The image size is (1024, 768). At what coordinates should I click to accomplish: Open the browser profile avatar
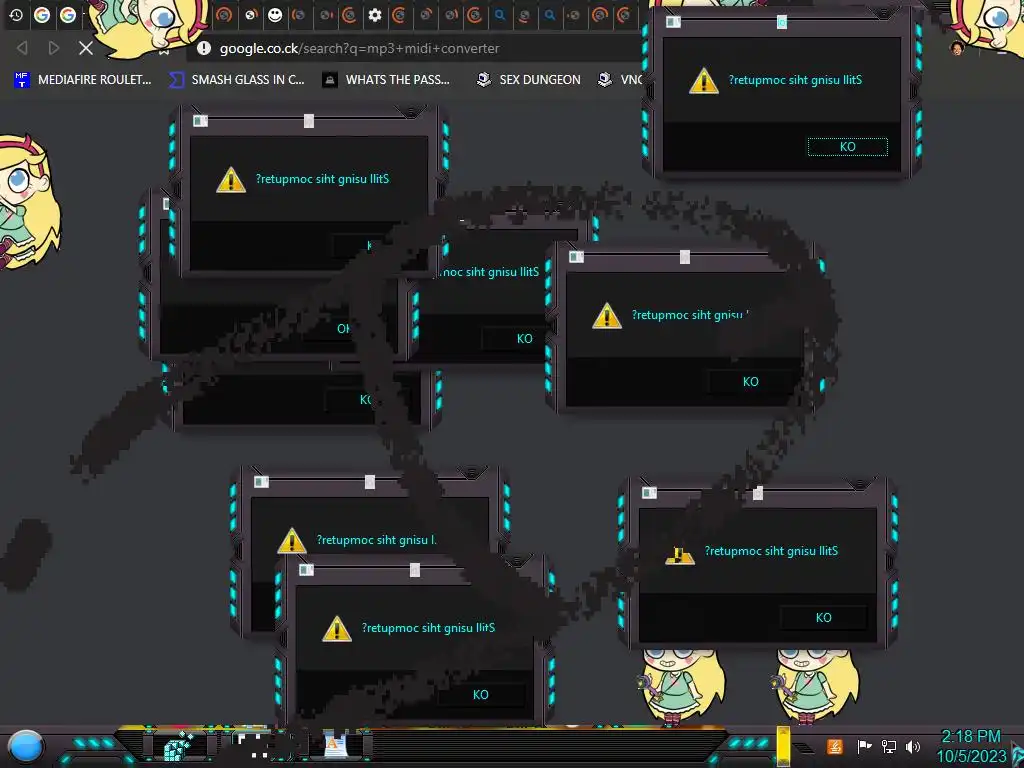point(957,48)
